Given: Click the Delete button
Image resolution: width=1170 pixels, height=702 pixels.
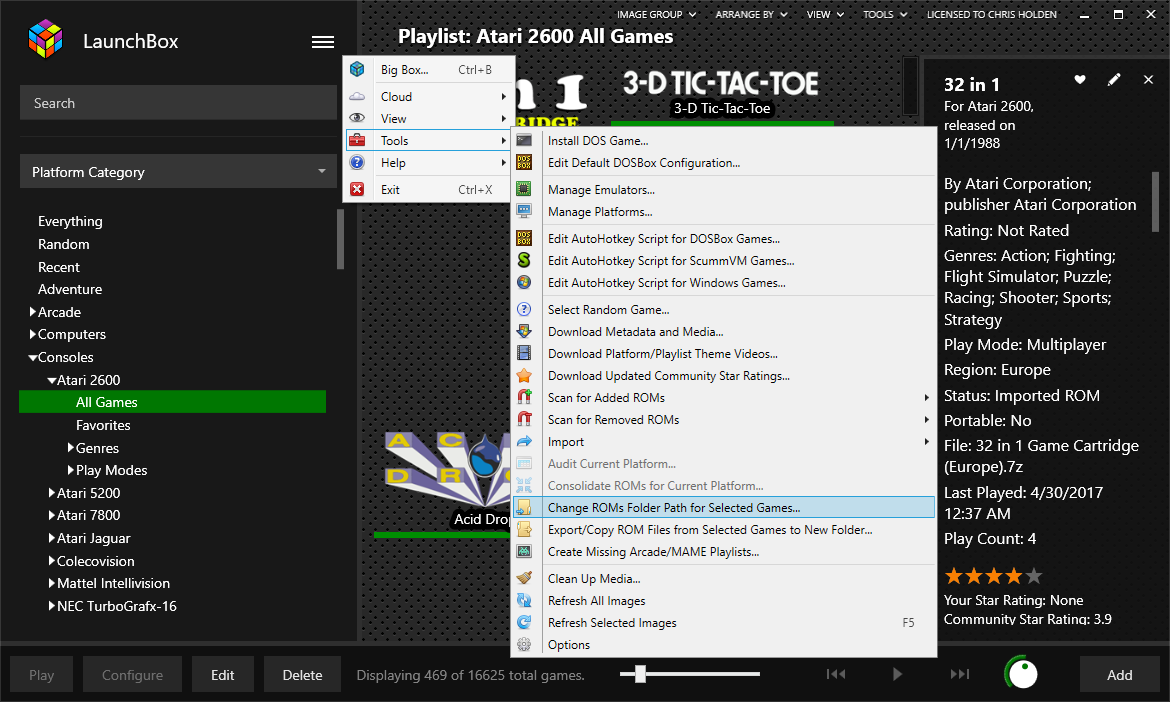Looking at the screenshot, I should coord(302,675).
